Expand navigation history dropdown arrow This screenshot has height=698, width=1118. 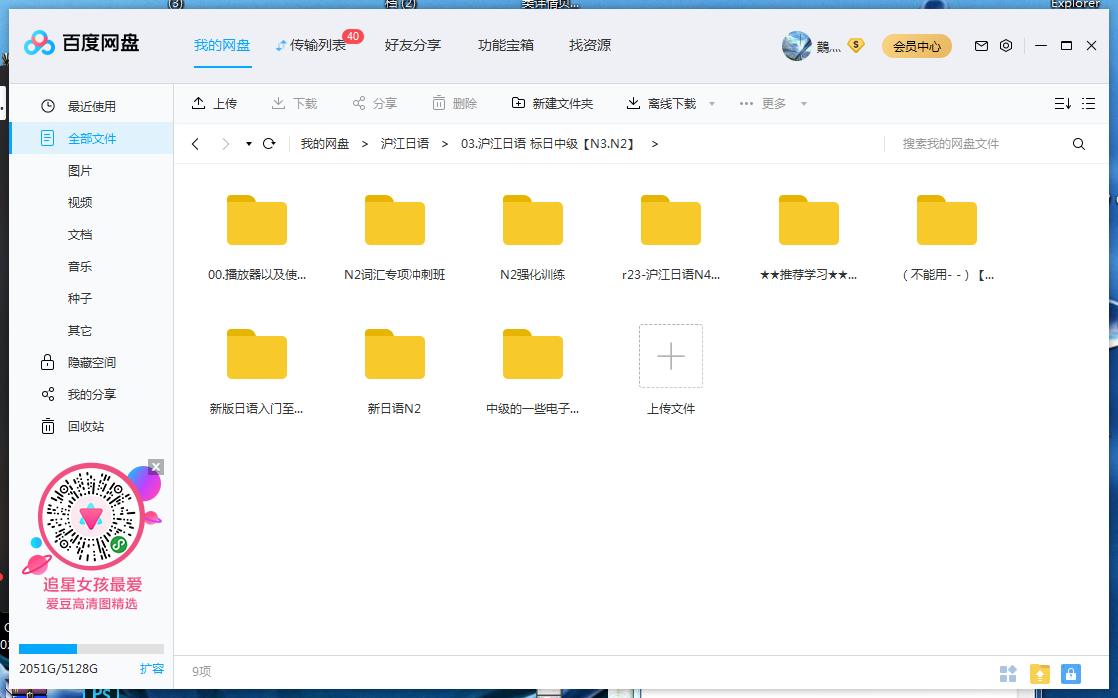[x=249, y=144]
